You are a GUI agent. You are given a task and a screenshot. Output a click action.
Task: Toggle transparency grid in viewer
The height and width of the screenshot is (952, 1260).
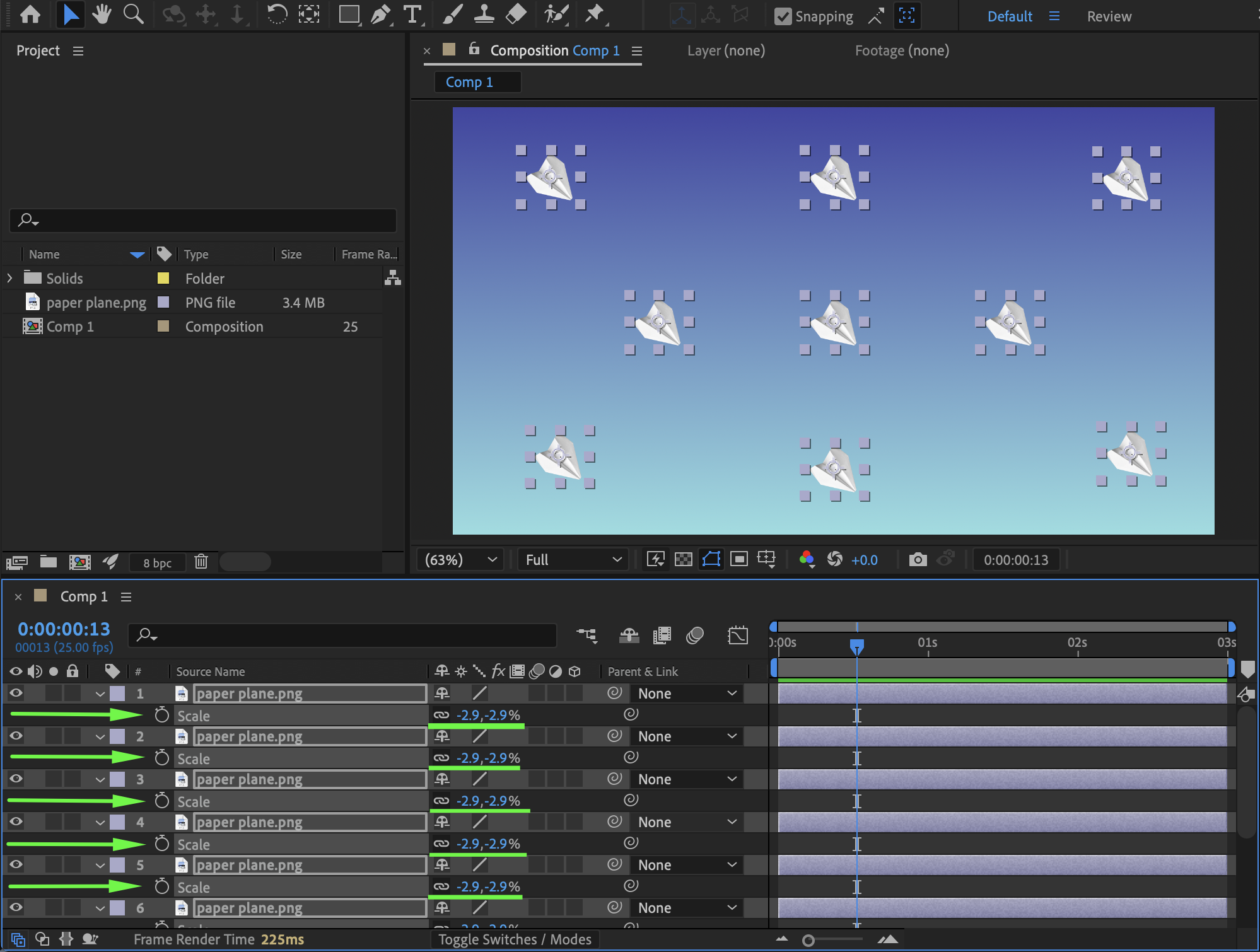683,559
